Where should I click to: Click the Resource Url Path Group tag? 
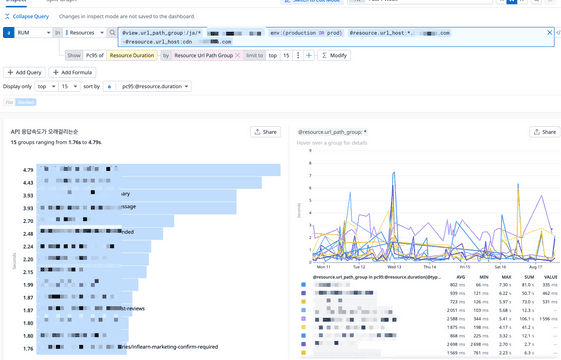click(203, 55)
